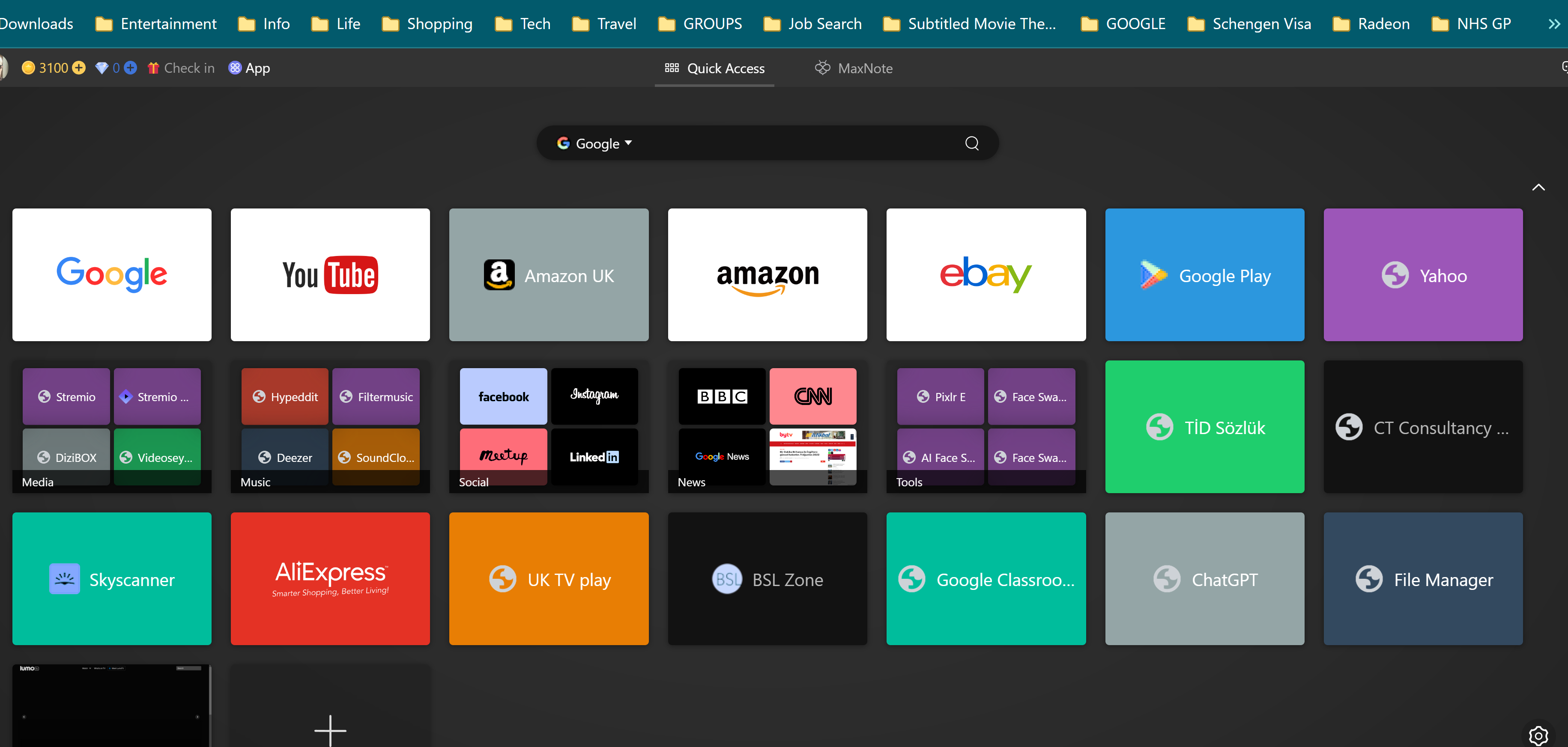
Task: Open the GOOGLE bookmarks folder
Action: point(1123,24)
